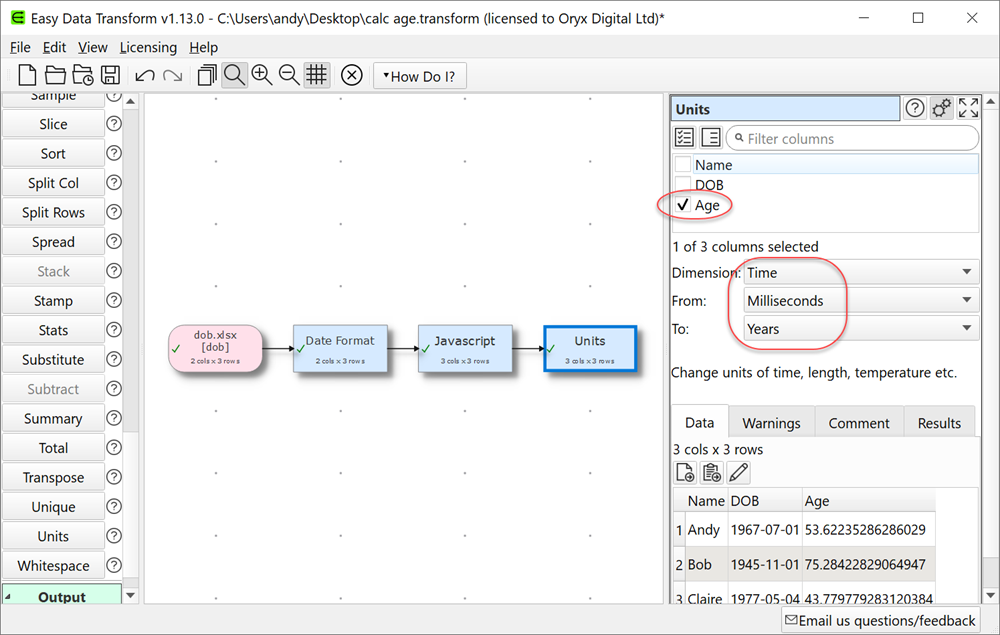Enable the Name column checkbox
The height and width of the screenshot is (635, 1000).
tap(683, 164)
